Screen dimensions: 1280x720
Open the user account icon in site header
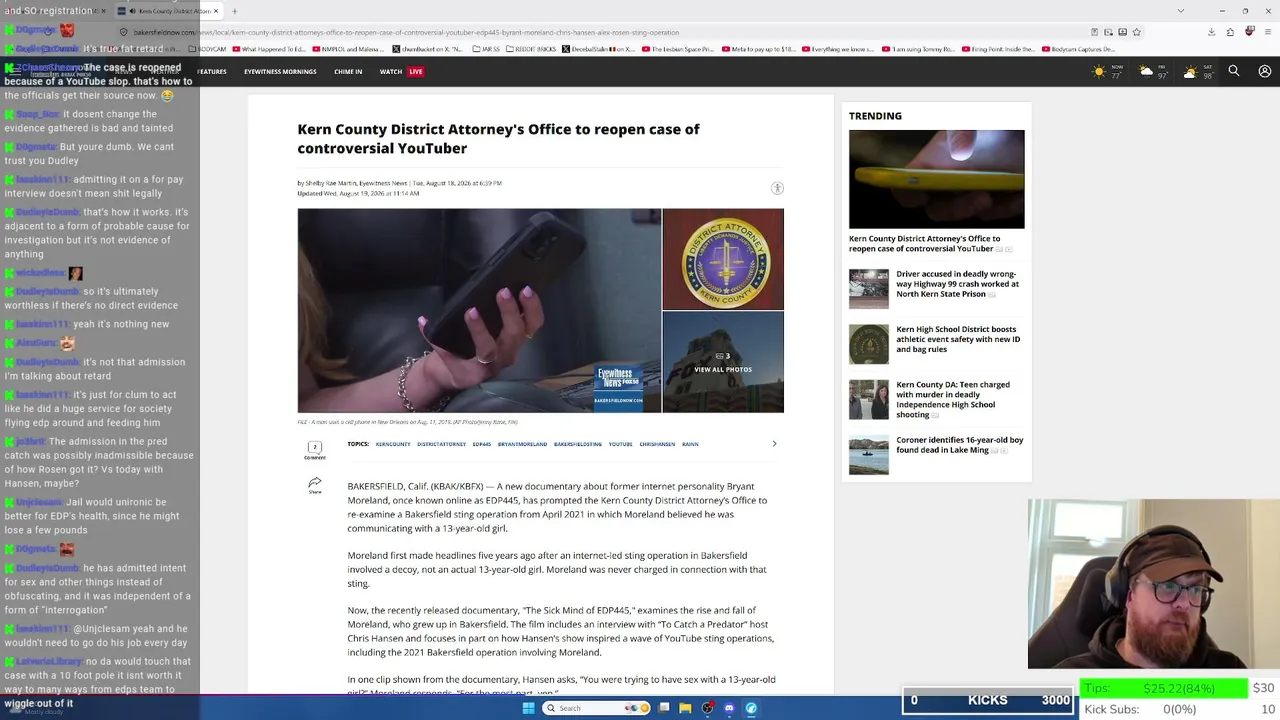(x=1265, y=71)
